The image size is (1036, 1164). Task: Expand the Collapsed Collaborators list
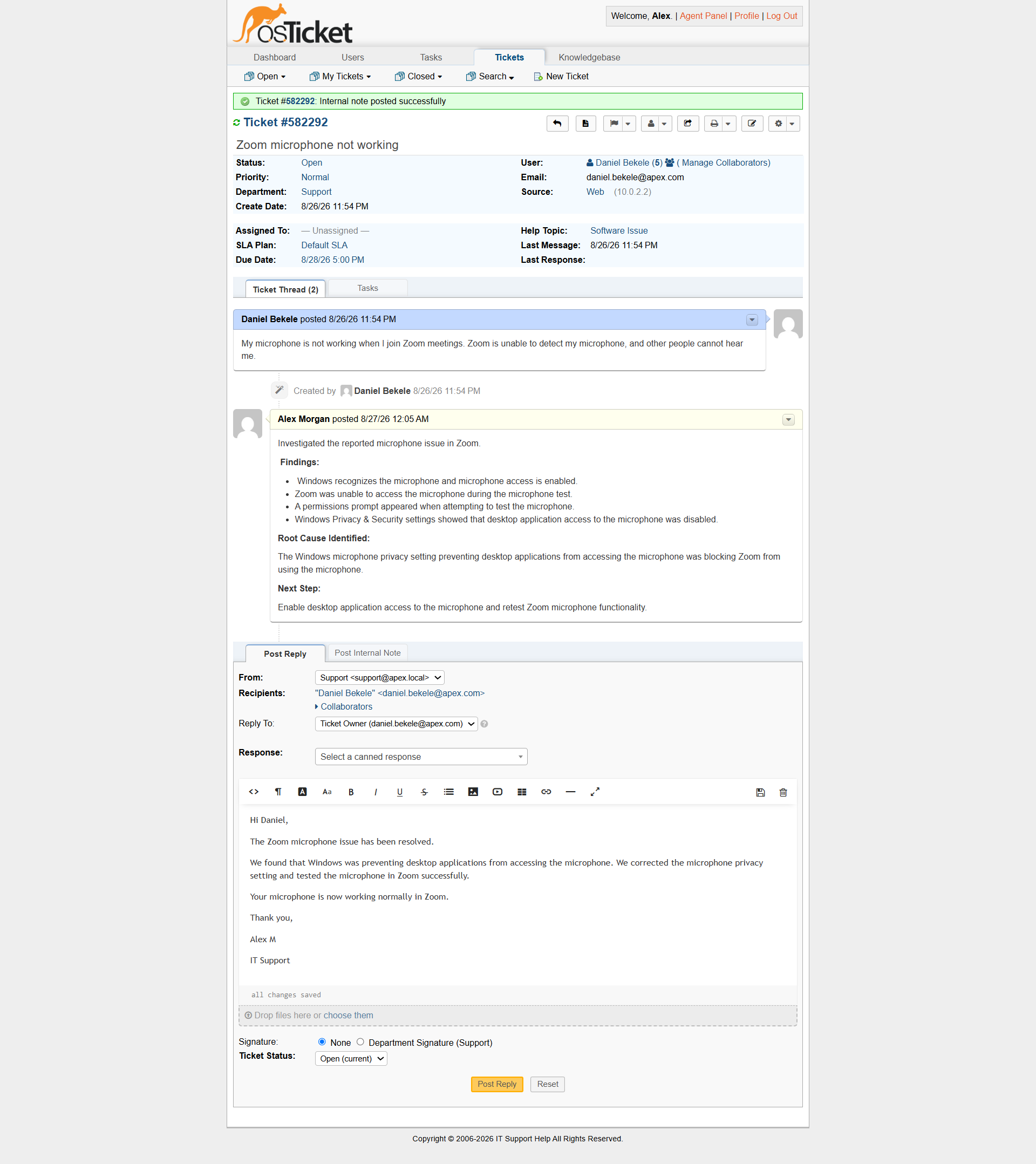click(343, 706)
